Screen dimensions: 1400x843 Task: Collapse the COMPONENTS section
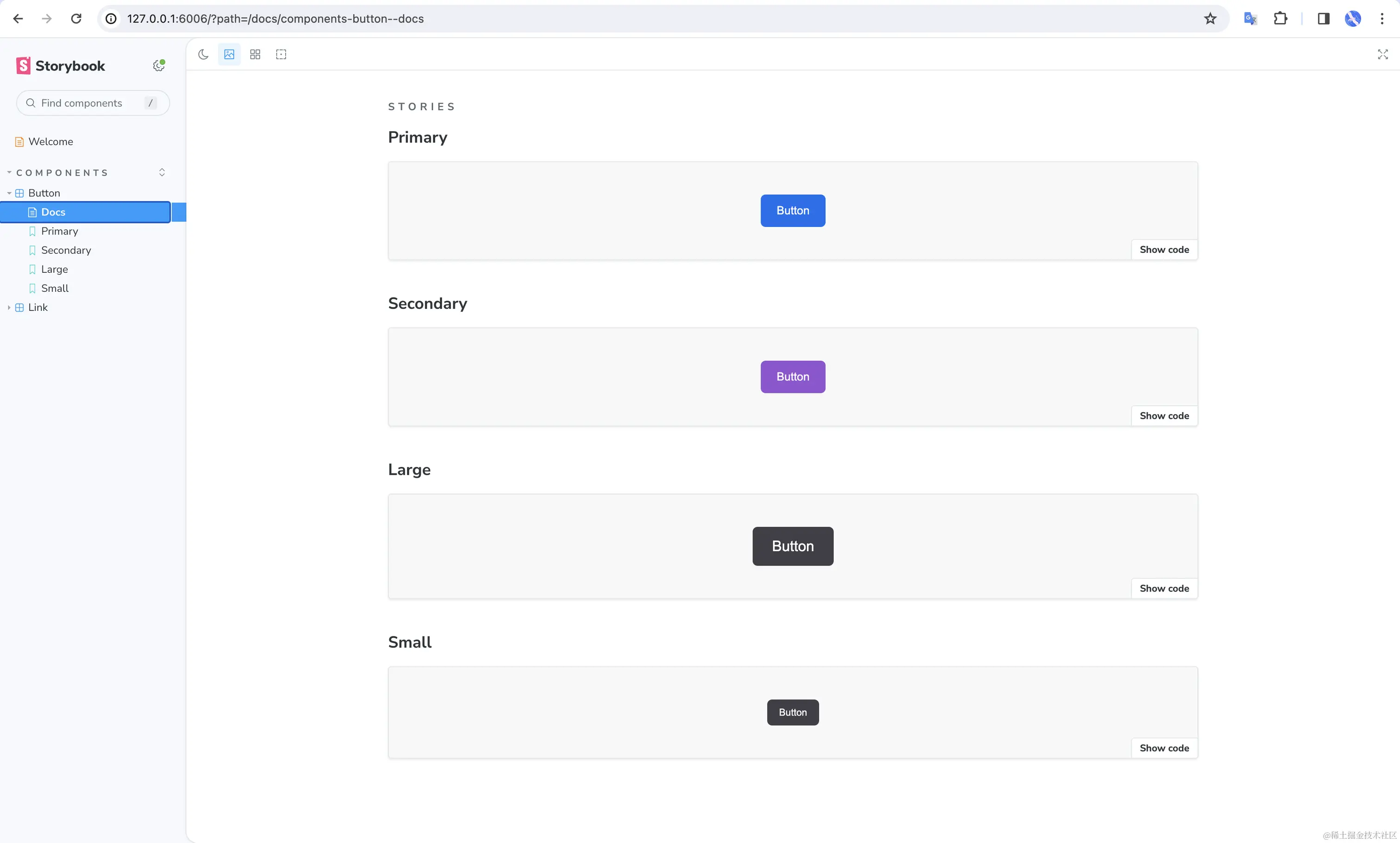(x=8, y=171)
